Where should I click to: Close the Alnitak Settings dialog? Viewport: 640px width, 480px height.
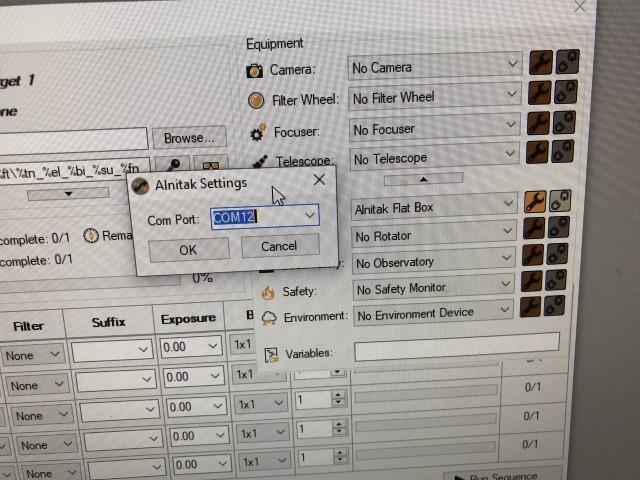tap(319, 179)
